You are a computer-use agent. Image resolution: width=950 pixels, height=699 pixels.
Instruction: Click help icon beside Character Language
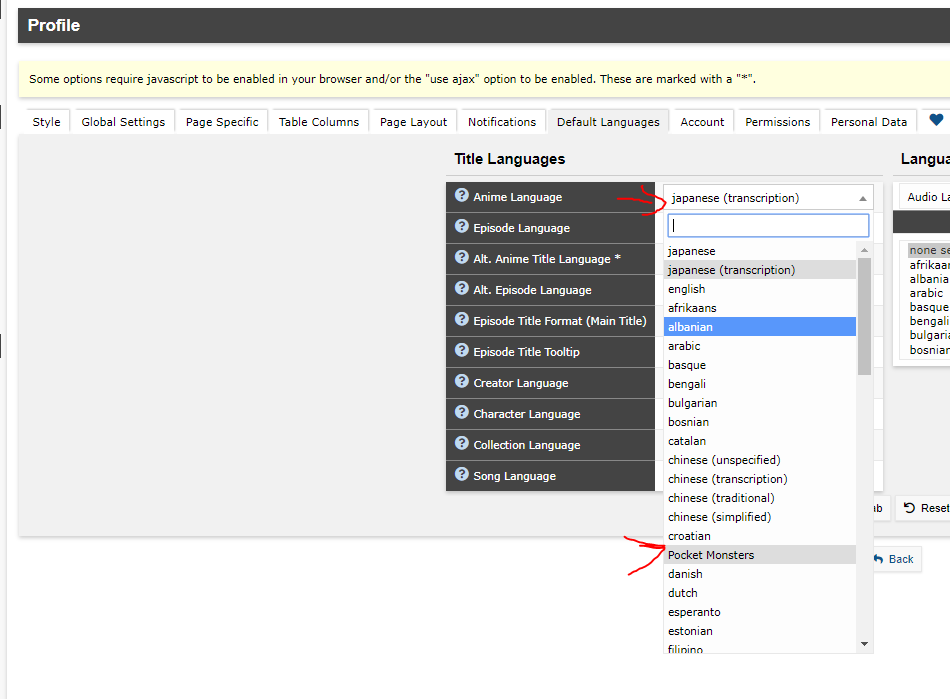tap(461, 413)
